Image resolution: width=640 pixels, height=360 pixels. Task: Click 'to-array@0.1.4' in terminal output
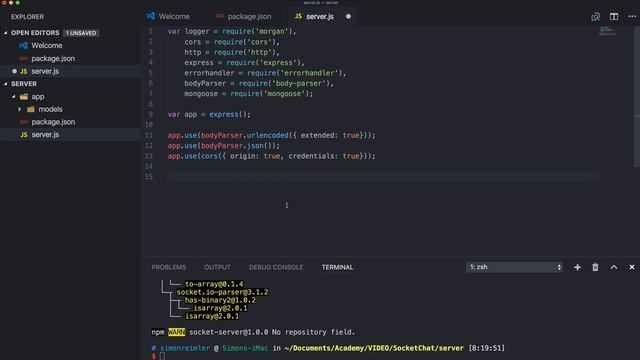[214, 284]
